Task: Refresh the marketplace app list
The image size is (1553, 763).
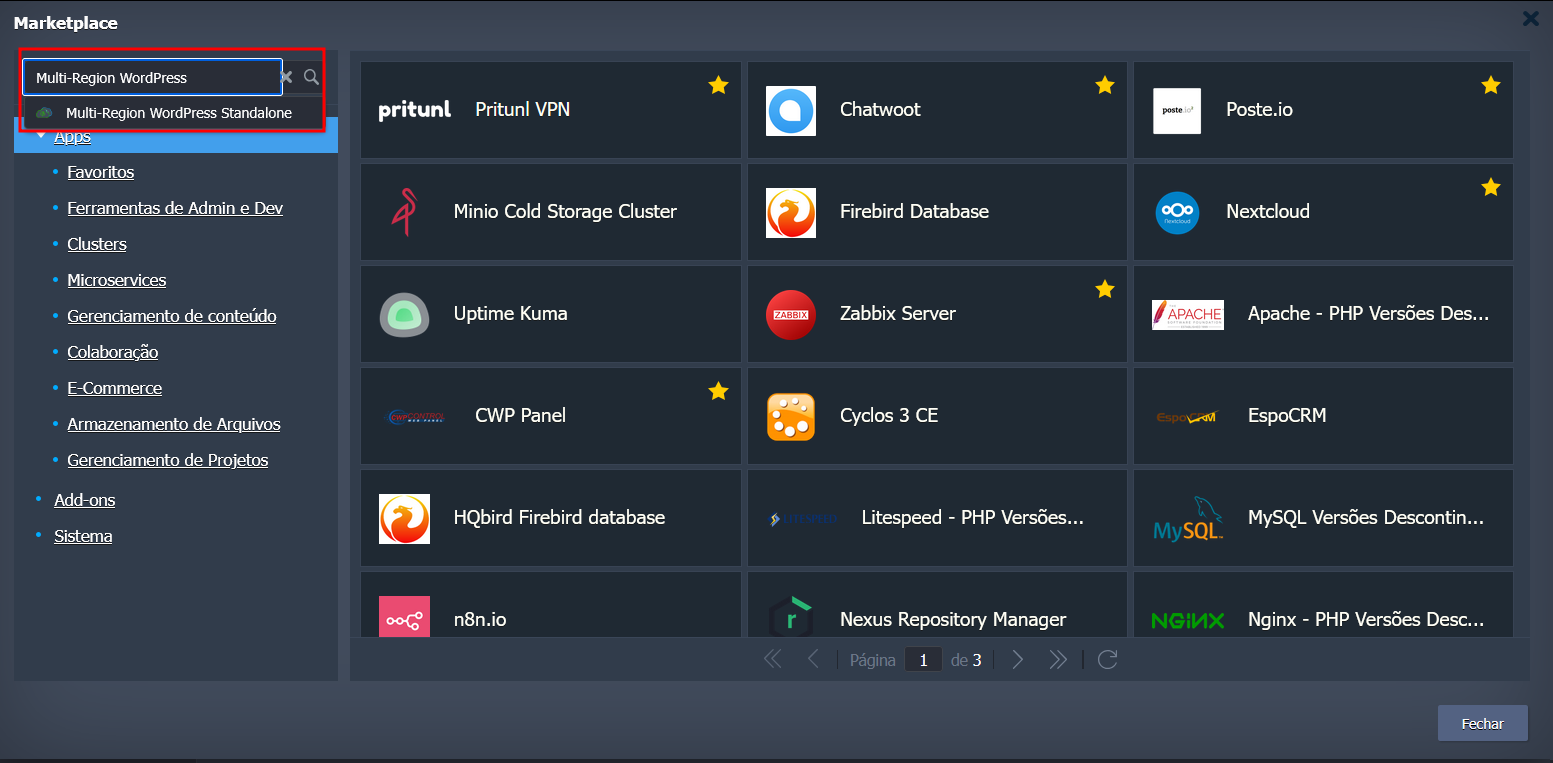Action: (1107, 659)
